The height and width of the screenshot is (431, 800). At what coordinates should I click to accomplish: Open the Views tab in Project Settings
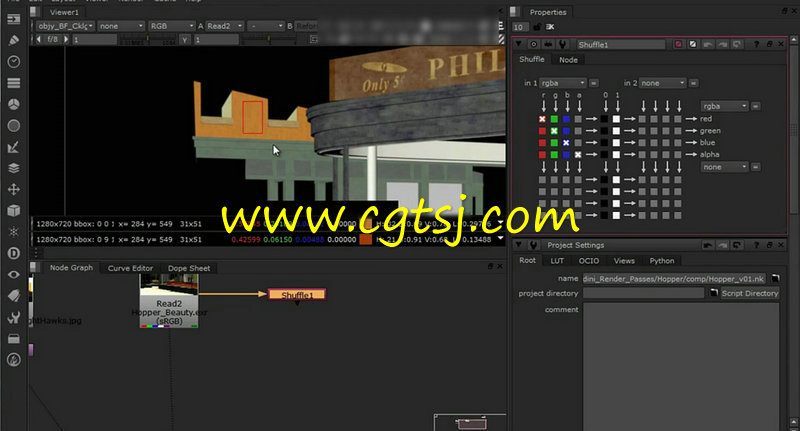pos(624,261)
